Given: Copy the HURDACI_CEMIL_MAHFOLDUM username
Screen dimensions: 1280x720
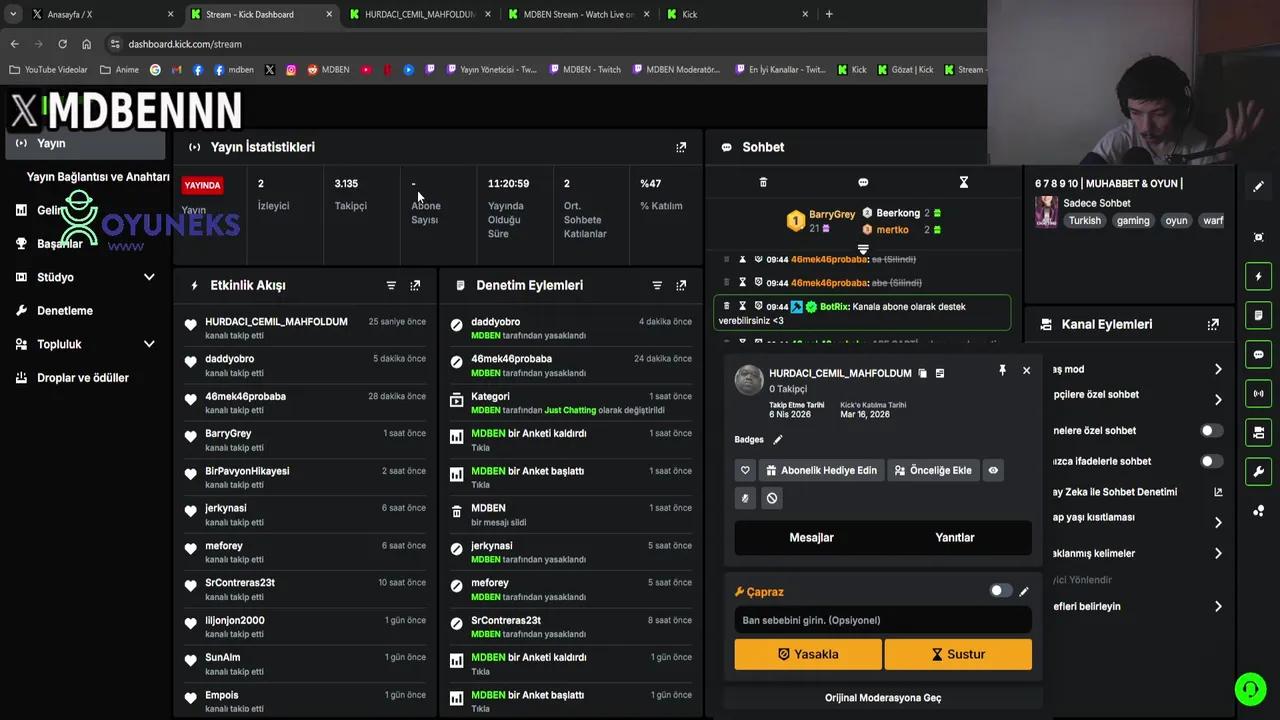Looking at the screenshot, I should [x=922, y=373].
